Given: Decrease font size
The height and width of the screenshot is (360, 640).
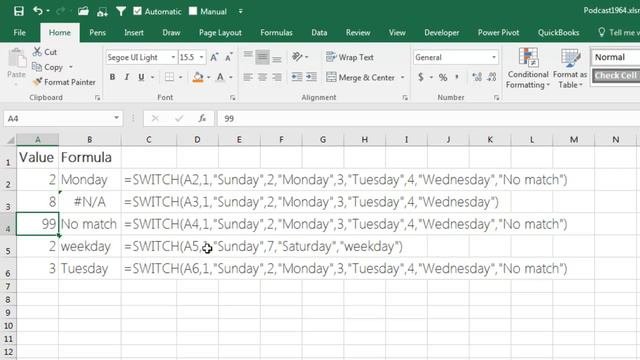Looking at the screenshot, I should click(x=229, y=57).
